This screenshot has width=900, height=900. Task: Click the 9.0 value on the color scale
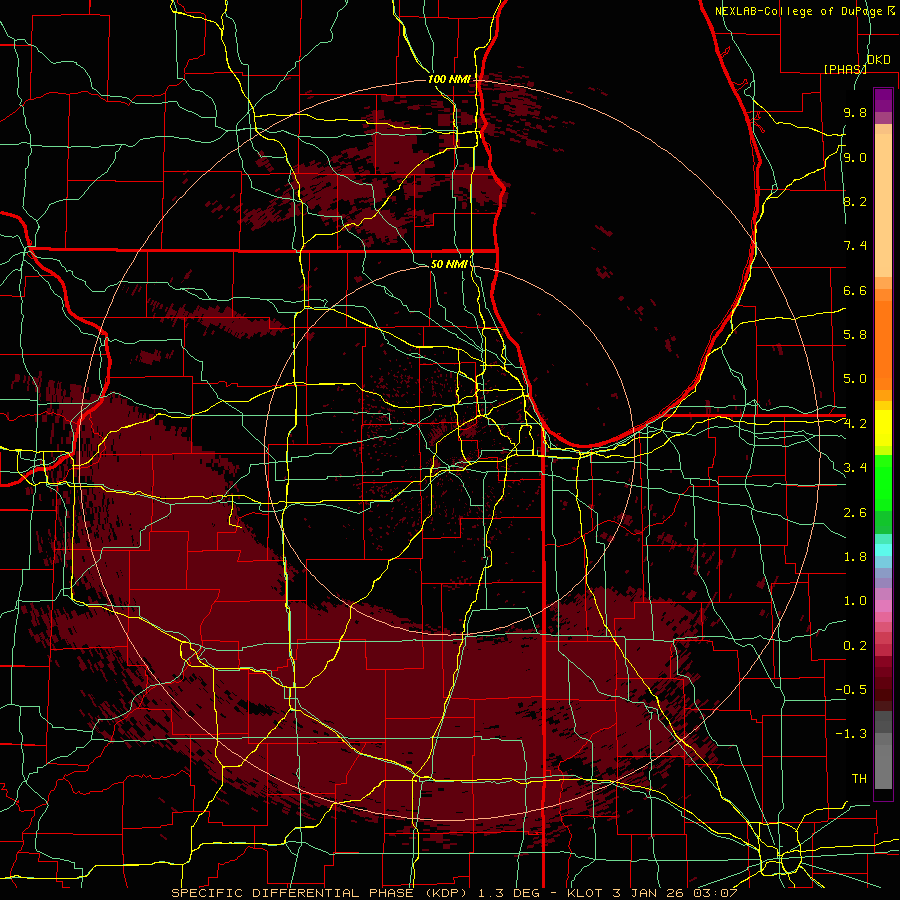point(855,157)
